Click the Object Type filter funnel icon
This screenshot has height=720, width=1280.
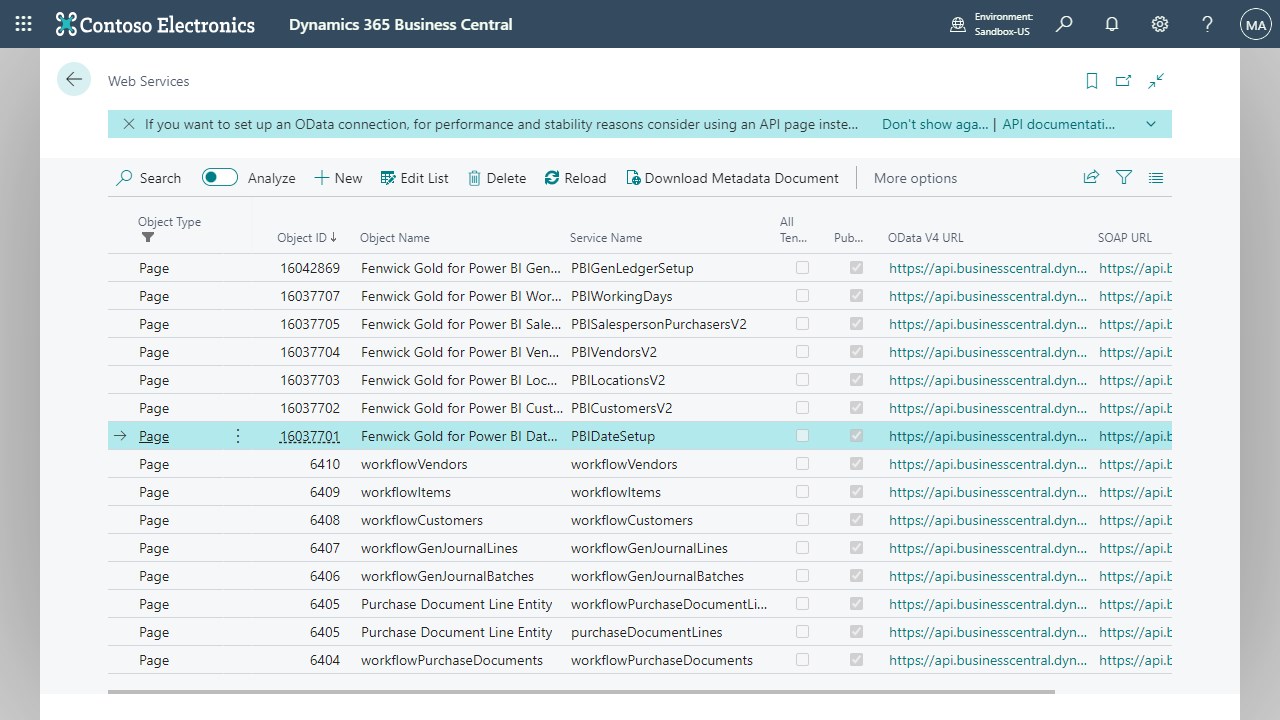tap(148, 238)
